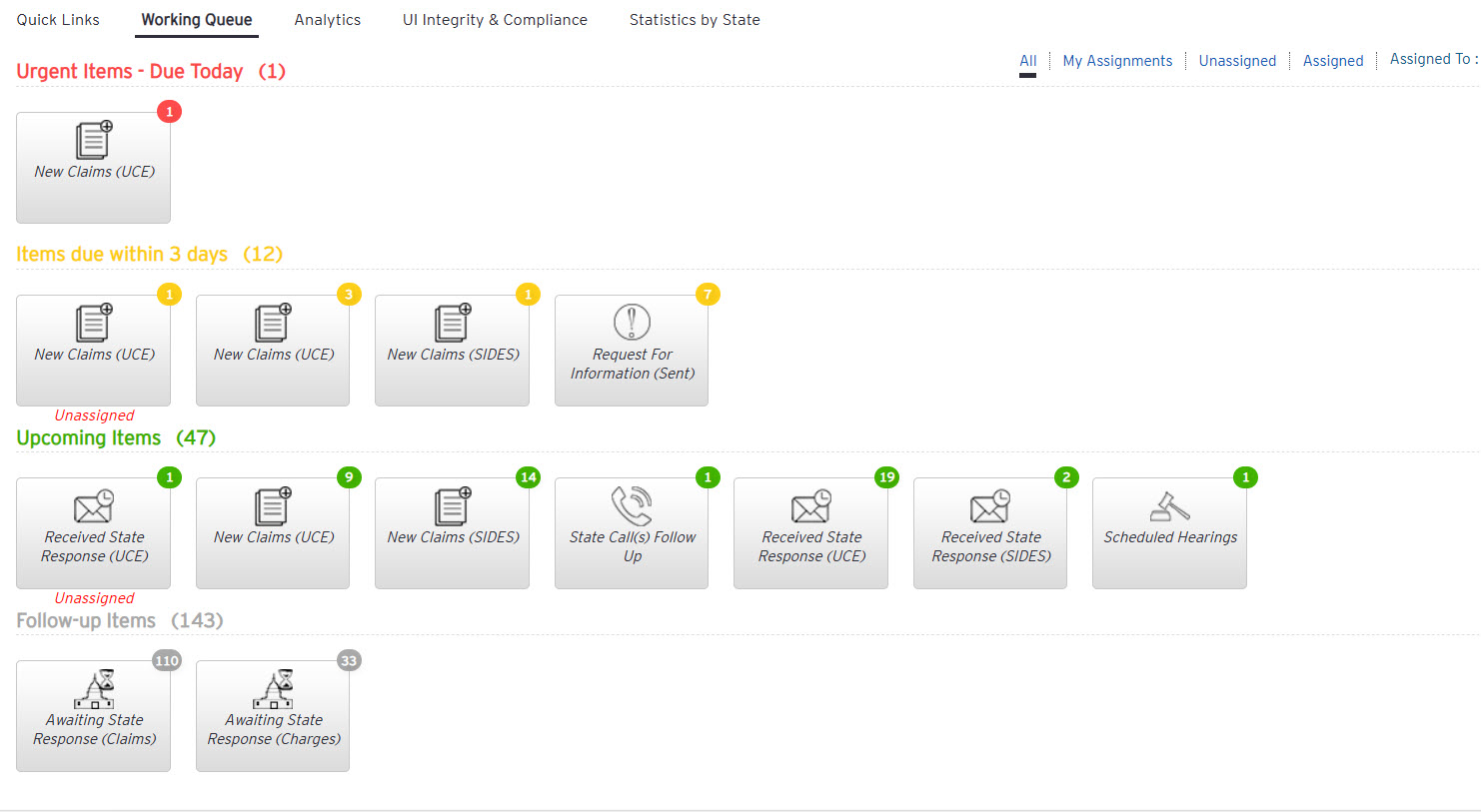Viewport: 1481px width, 812px height.
Task: Click the Follow-up Items (143) heading
Action: 120,620
